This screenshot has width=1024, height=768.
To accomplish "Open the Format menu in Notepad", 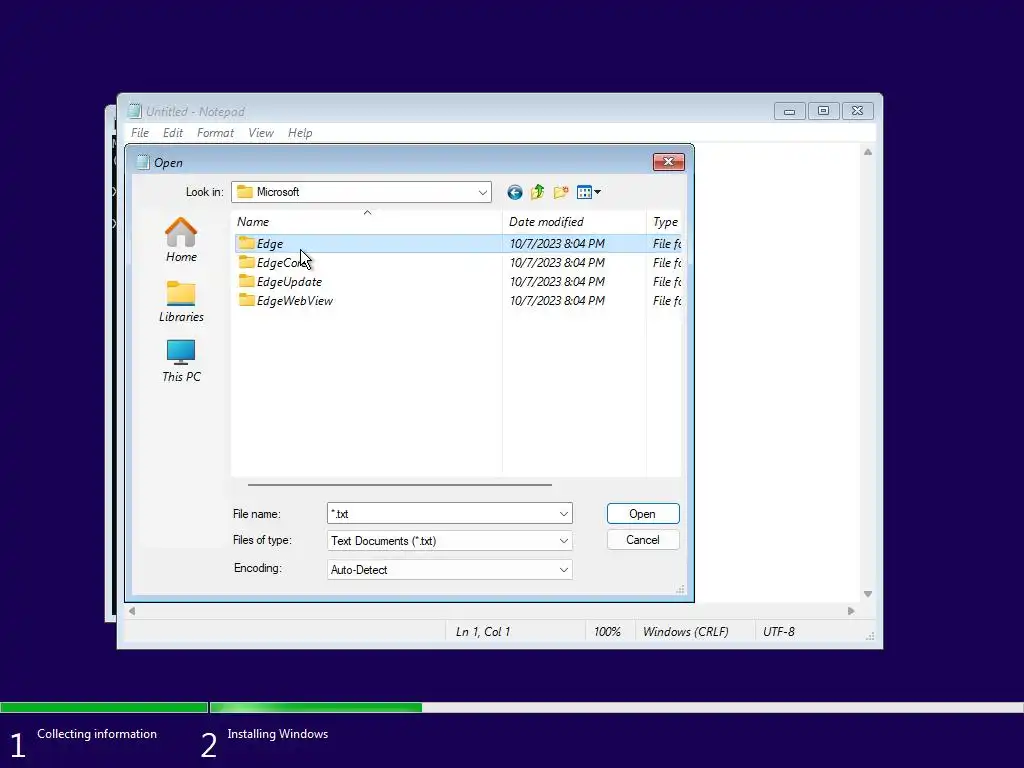I will tap(215, 133).
